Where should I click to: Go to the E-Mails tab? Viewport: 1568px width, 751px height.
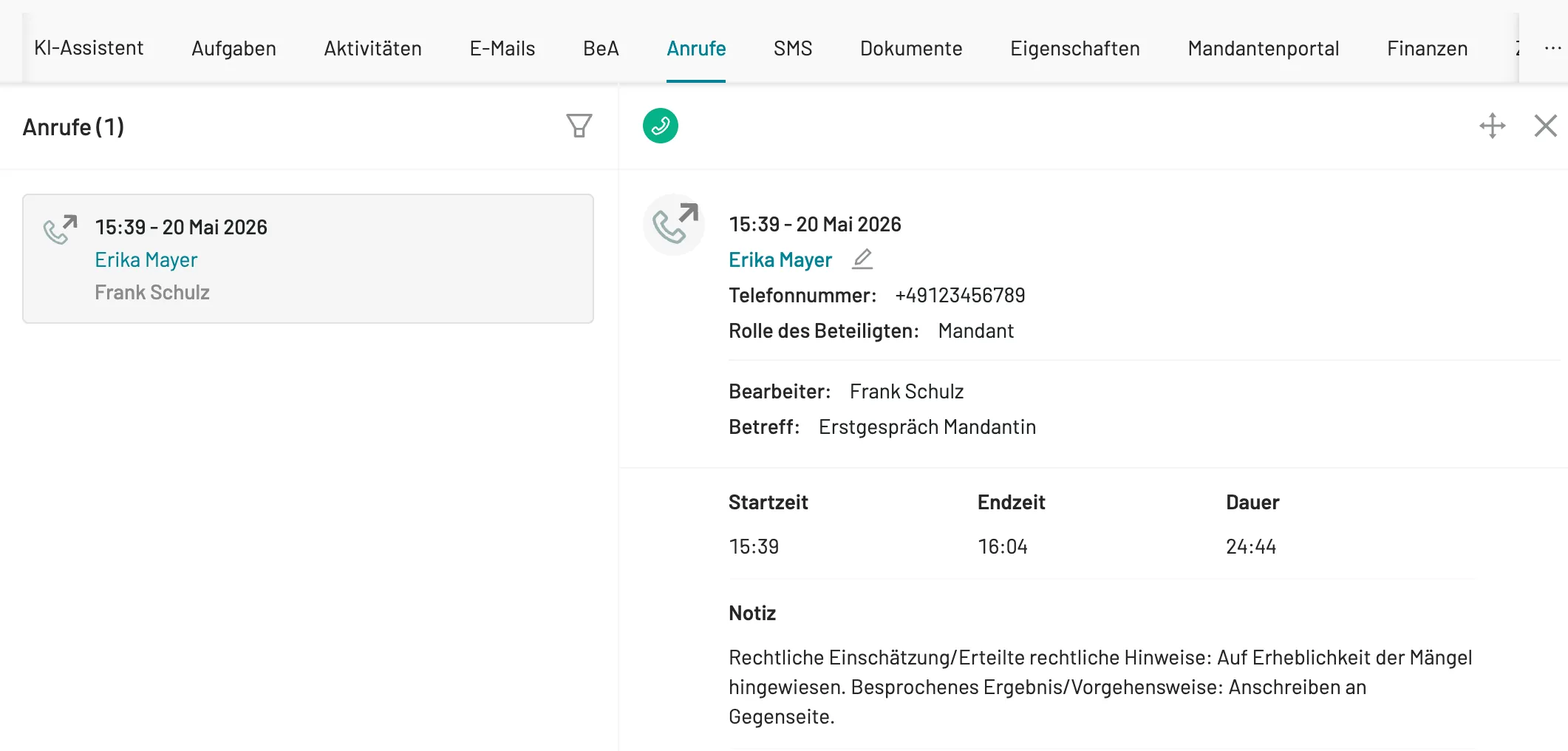coord(502,48)
